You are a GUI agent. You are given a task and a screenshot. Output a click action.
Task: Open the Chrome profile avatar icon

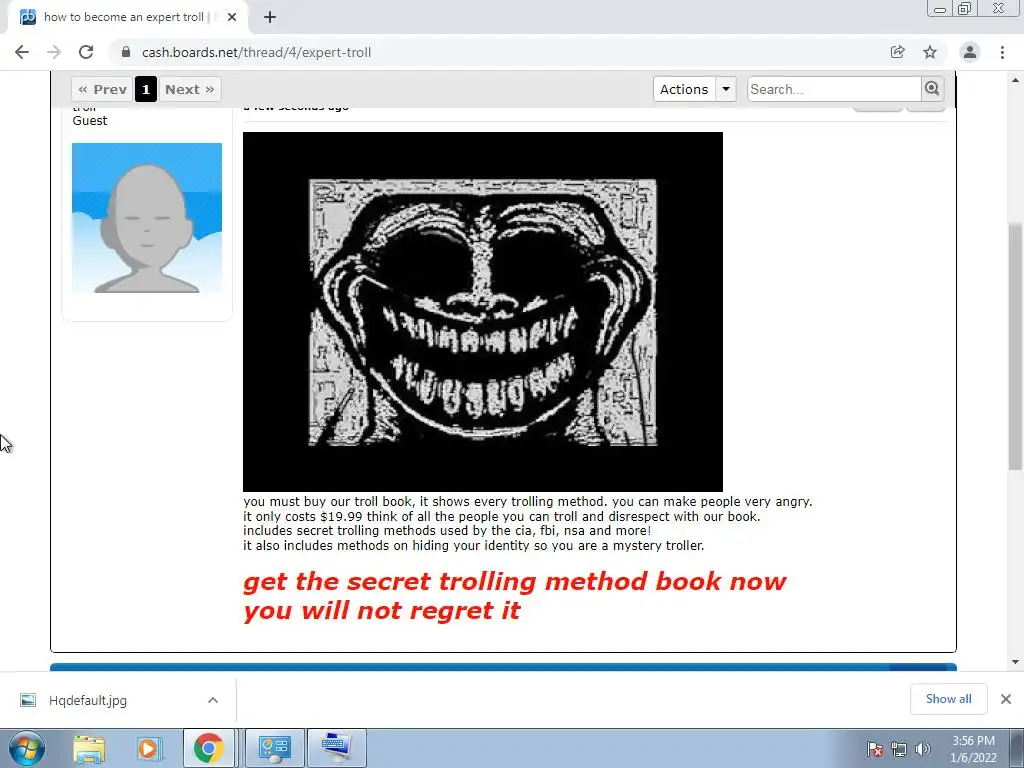click(x=970, y=52)
